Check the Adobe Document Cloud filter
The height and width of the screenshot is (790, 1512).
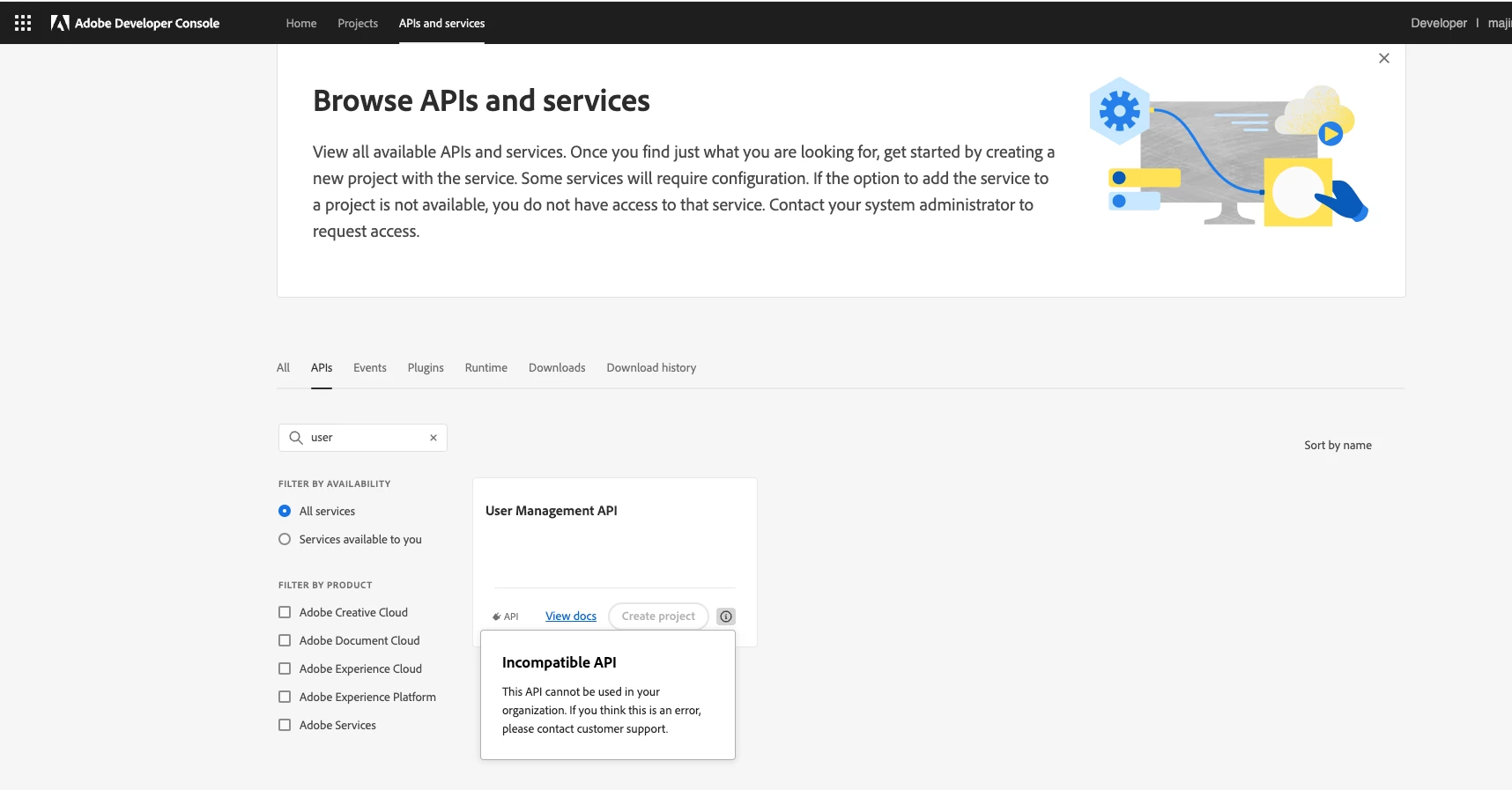pos(285,640)
